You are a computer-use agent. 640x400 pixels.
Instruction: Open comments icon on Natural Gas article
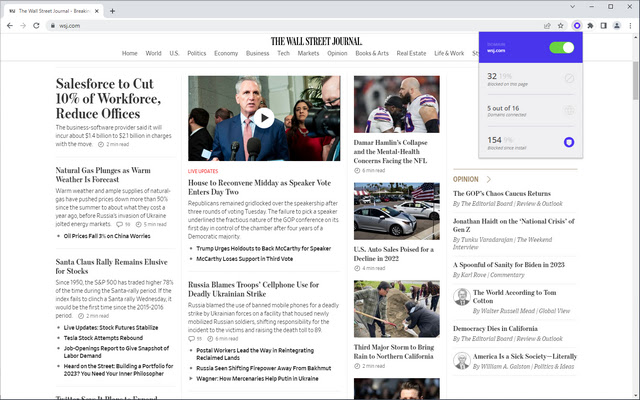pyautogui.click(x=120, y=224)
